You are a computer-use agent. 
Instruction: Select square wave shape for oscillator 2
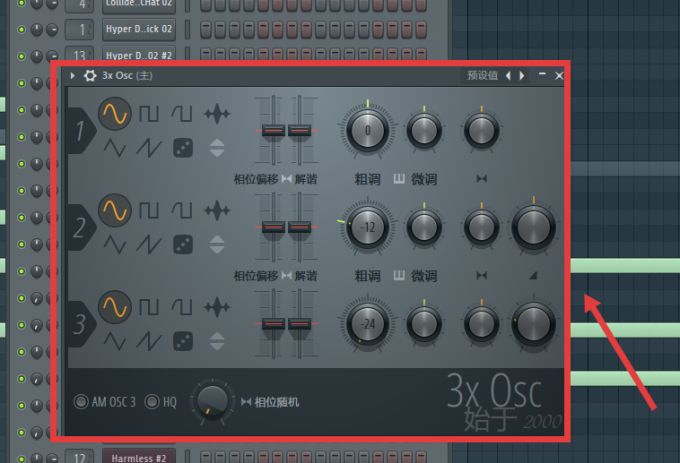coord(149,211)
